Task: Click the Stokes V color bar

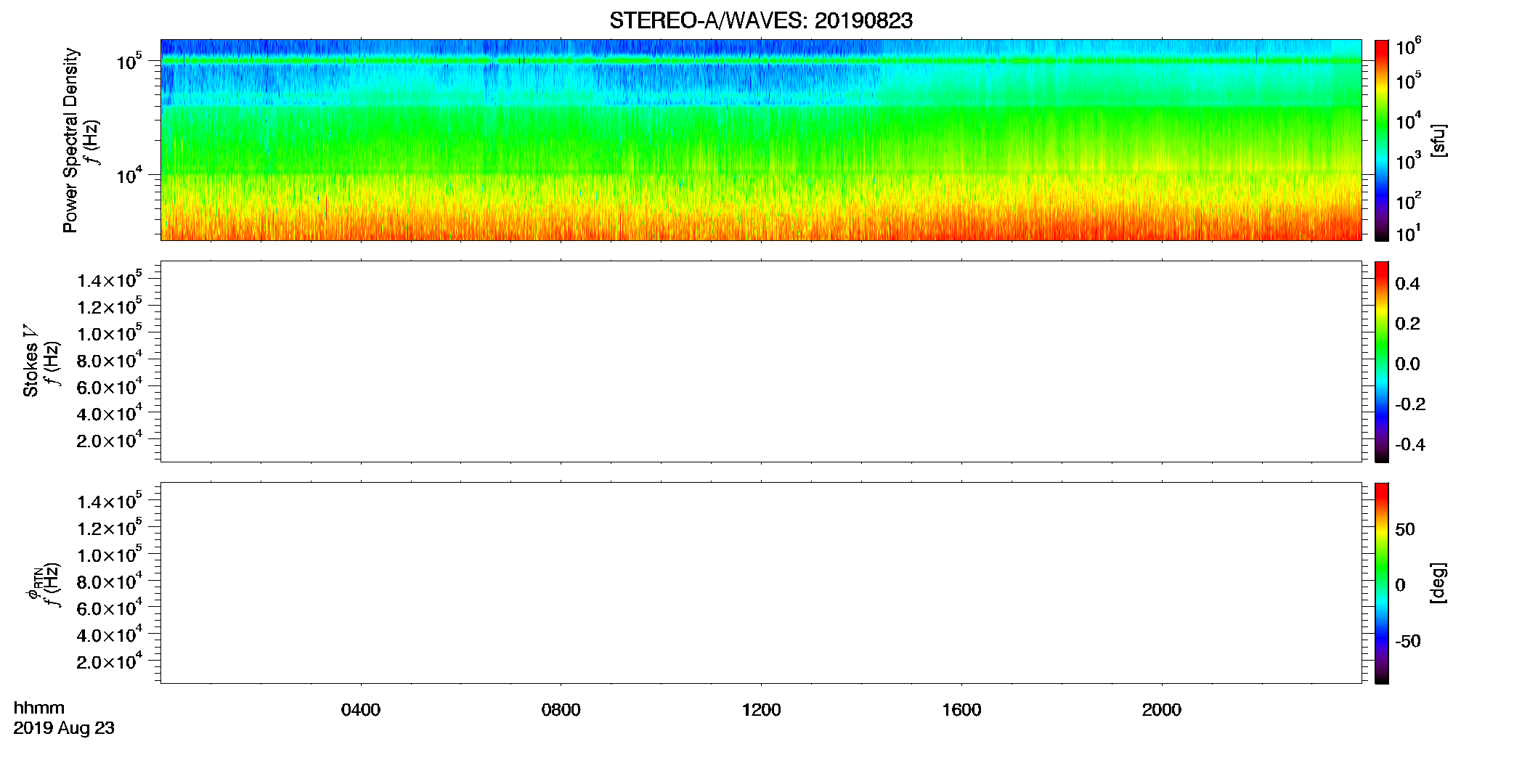Action: click(1381, 362)
